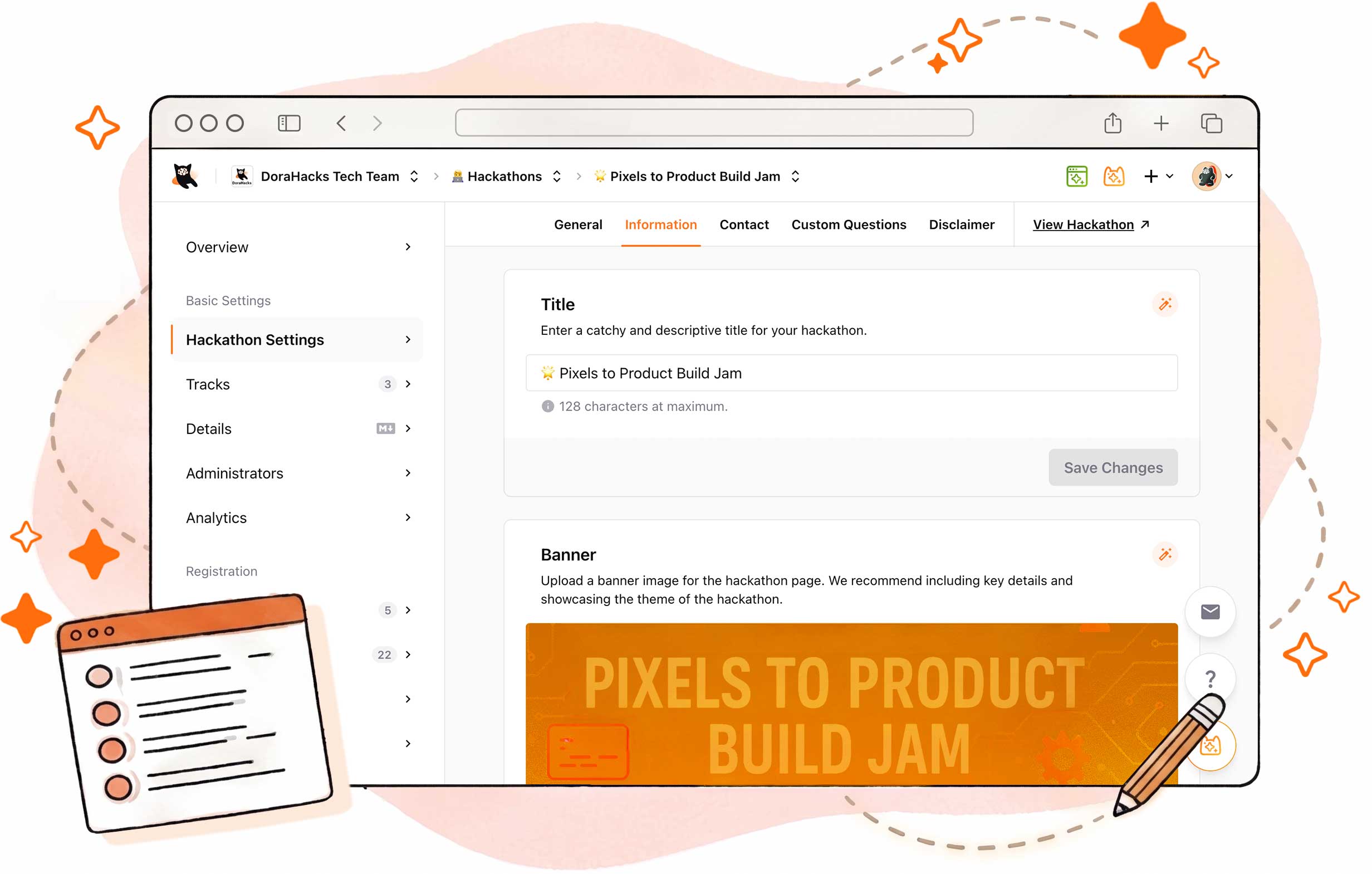
Task: Switch to the General tab
Action: coord(579,224)
